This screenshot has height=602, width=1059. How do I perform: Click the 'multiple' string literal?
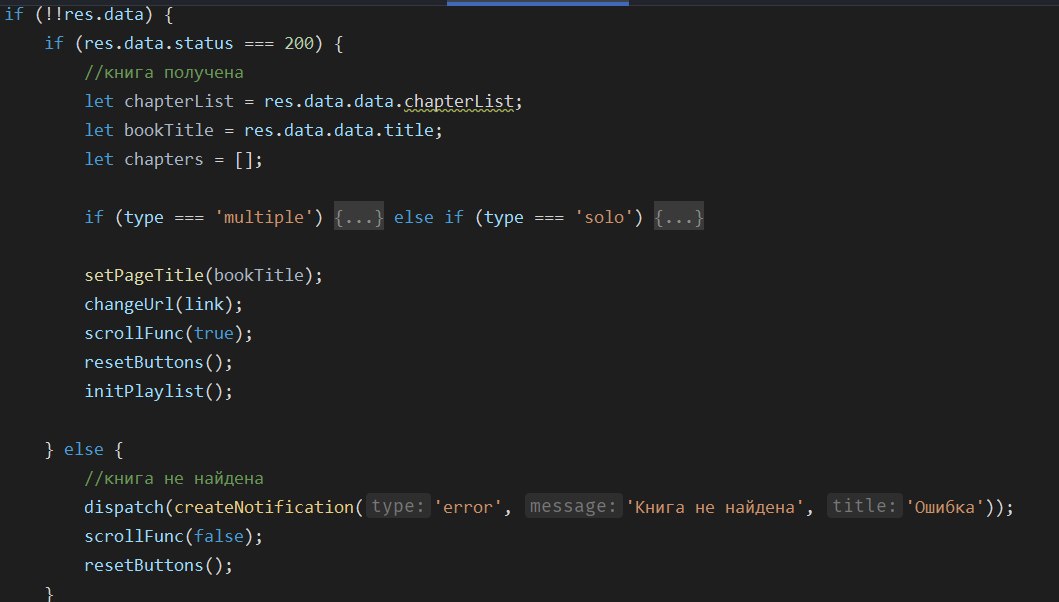click(x=264, y=217)
